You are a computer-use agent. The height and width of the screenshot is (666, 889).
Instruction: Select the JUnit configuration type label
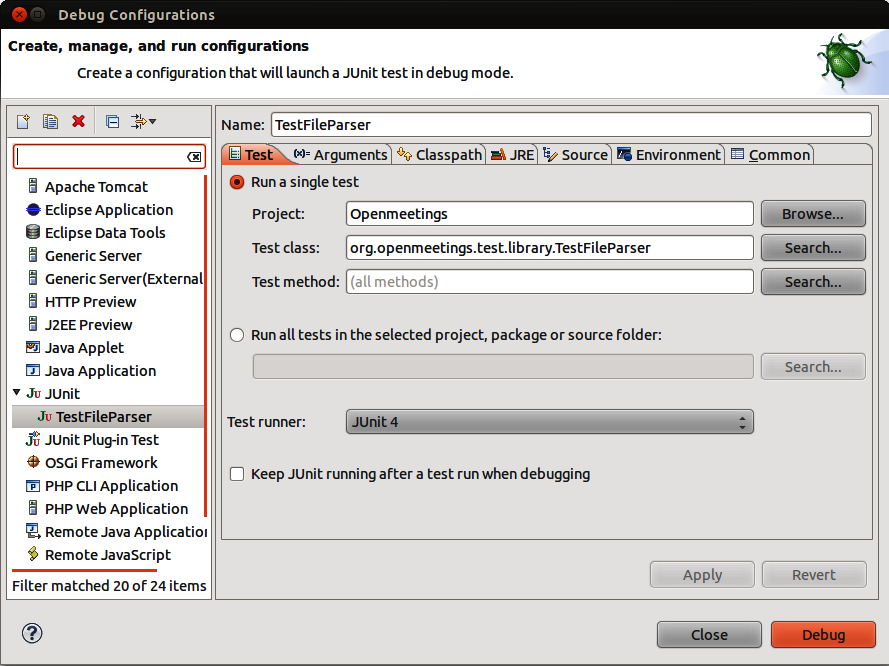62,394
